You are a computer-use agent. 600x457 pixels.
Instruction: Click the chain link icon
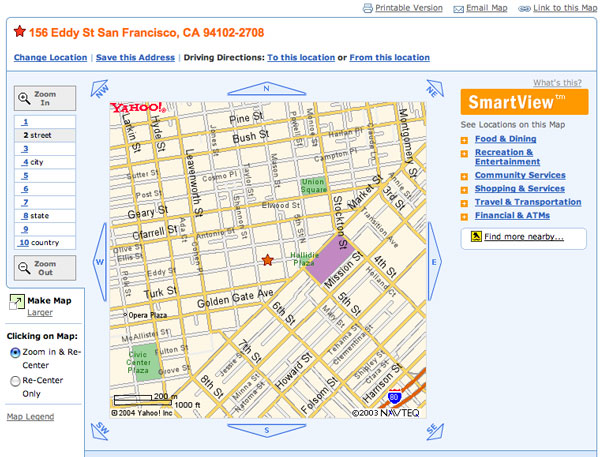[x=524, y=9]
